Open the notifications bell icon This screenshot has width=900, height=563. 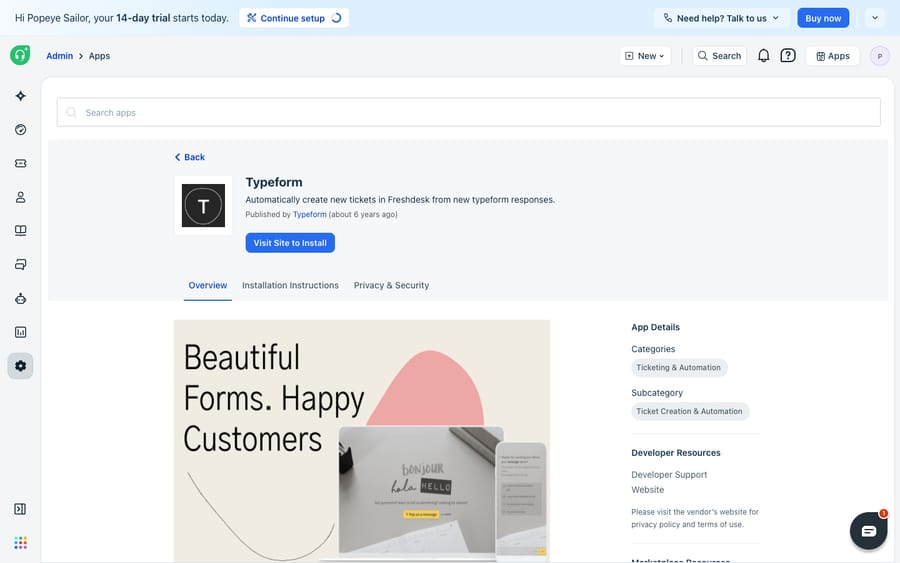pyautogui.click(x=763, y=56)
